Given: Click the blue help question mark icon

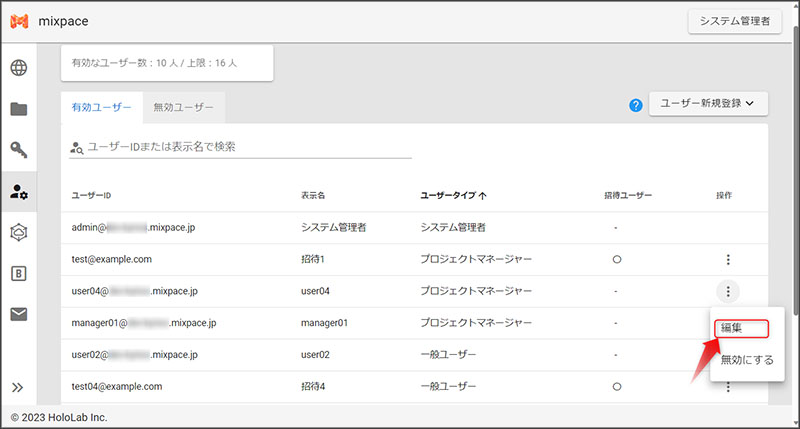Looking at the screenshot, I should coord(635,104).
